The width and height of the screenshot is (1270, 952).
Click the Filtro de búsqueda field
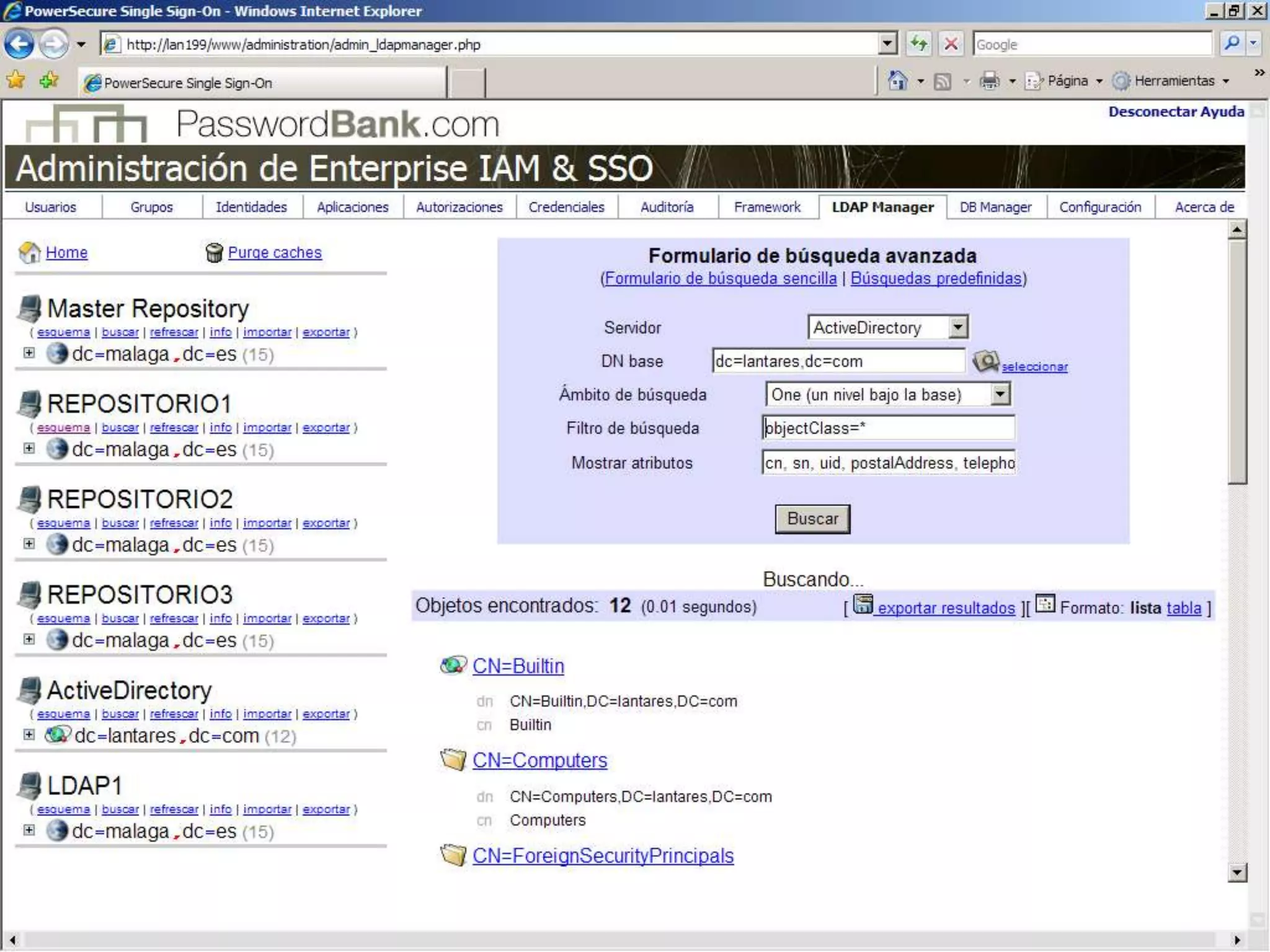(888, 428)
